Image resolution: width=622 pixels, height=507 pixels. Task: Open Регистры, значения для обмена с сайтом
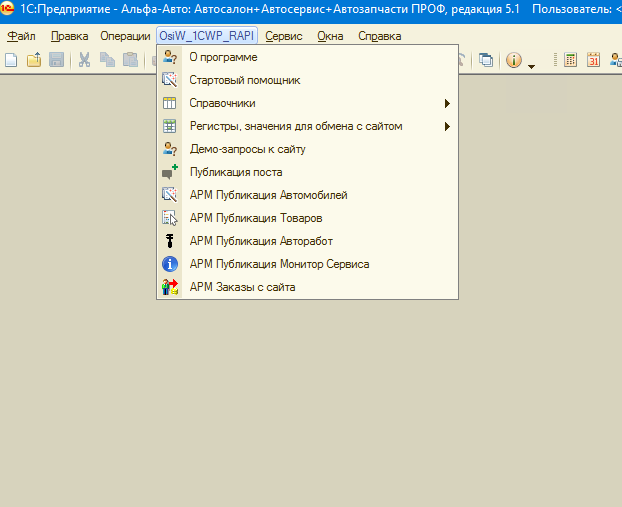tap(307, 126)
